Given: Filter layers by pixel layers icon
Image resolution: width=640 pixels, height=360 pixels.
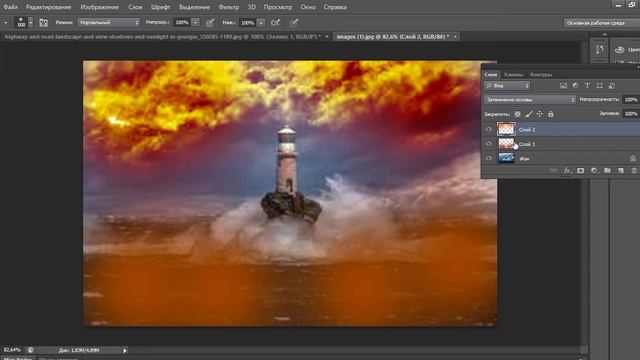Looking at the screenshot, I should point(563,86).
